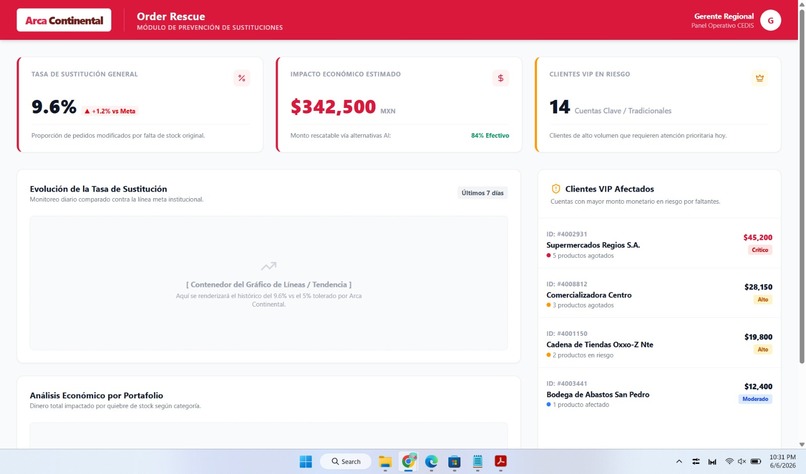Click the muted volume tray icon
The height and width of the screenshot is (474, 806).
click(x=742, y=462)
